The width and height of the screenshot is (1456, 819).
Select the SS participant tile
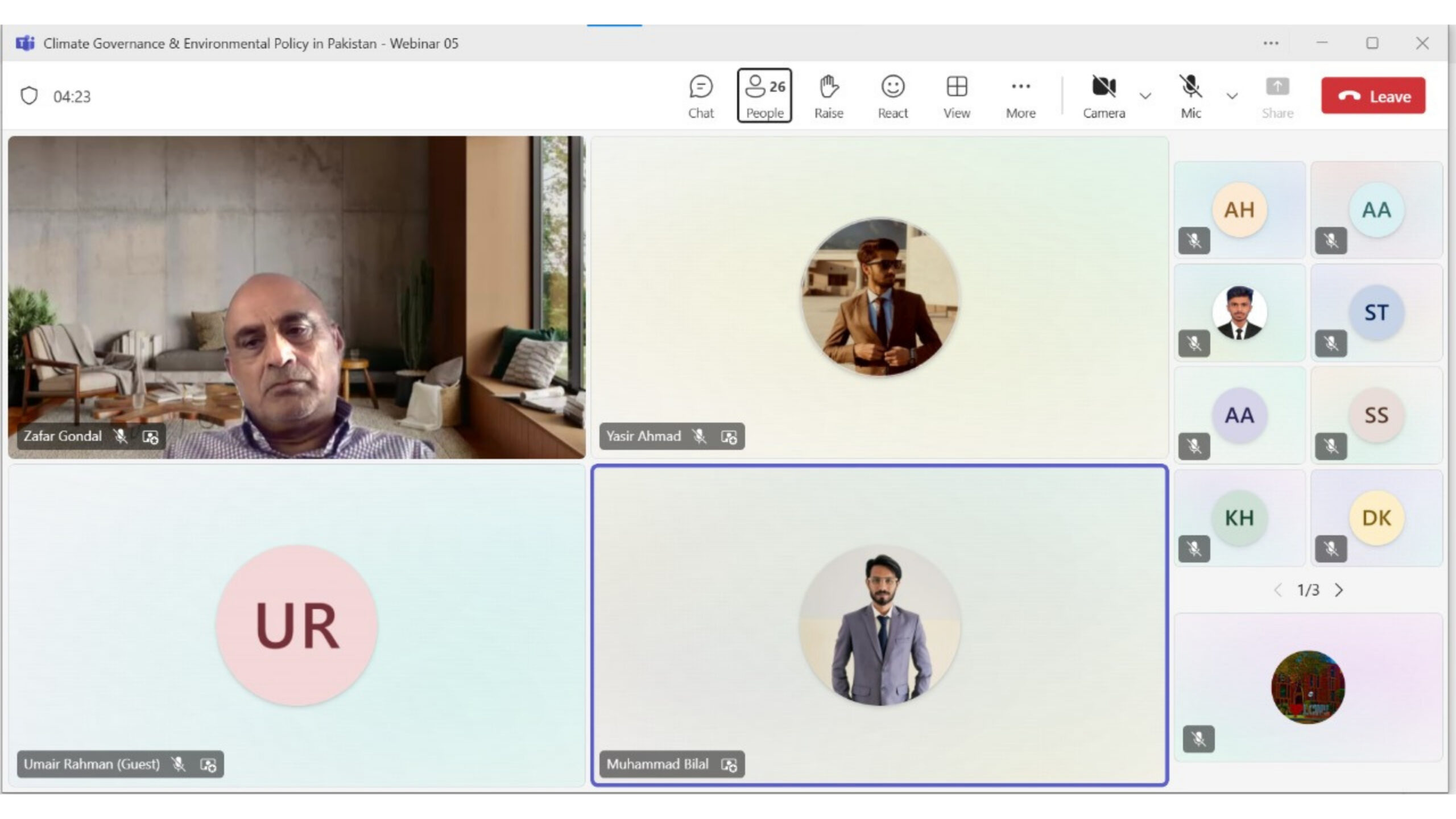click(x=1376, y=415)
